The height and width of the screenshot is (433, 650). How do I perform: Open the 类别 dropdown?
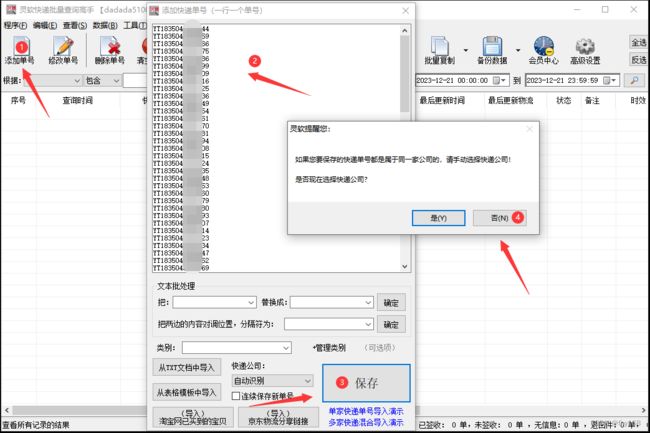point(236,348)
